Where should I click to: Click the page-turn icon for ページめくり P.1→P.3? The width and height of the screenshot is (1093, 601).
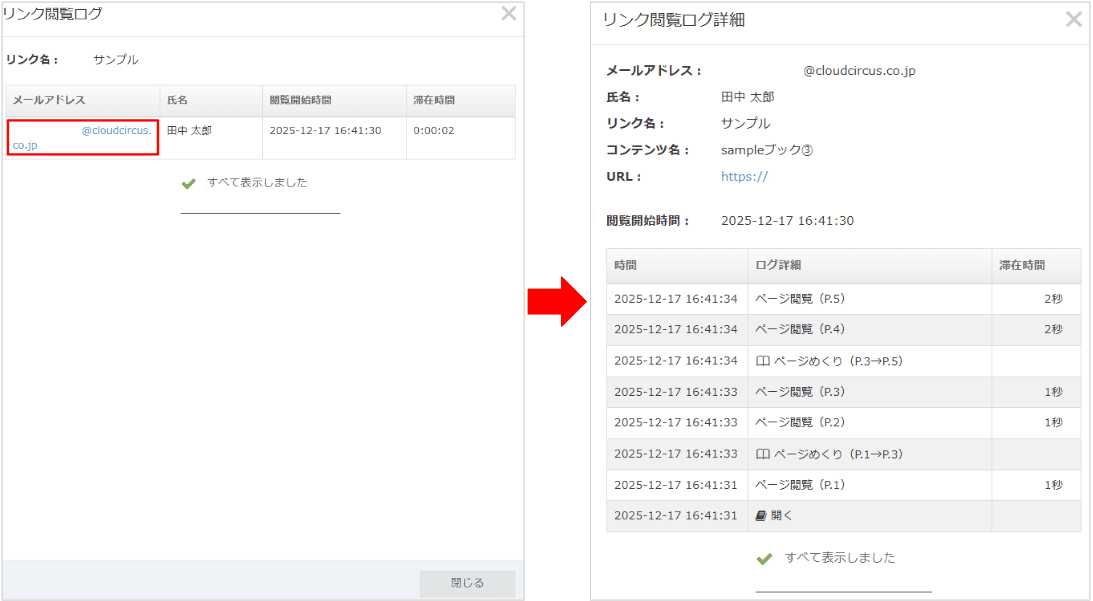pyautogui.click(x=760, y=453)
